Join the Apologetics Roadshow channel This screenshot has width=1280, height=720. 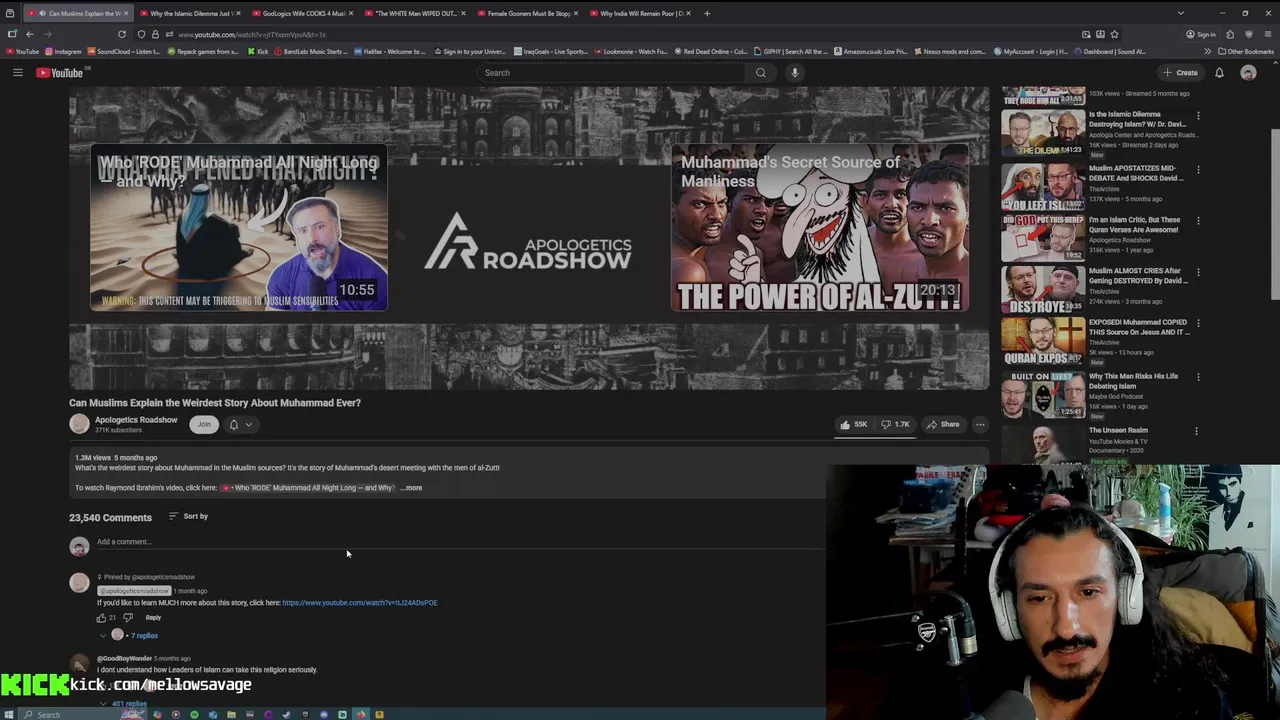[204, 424]
